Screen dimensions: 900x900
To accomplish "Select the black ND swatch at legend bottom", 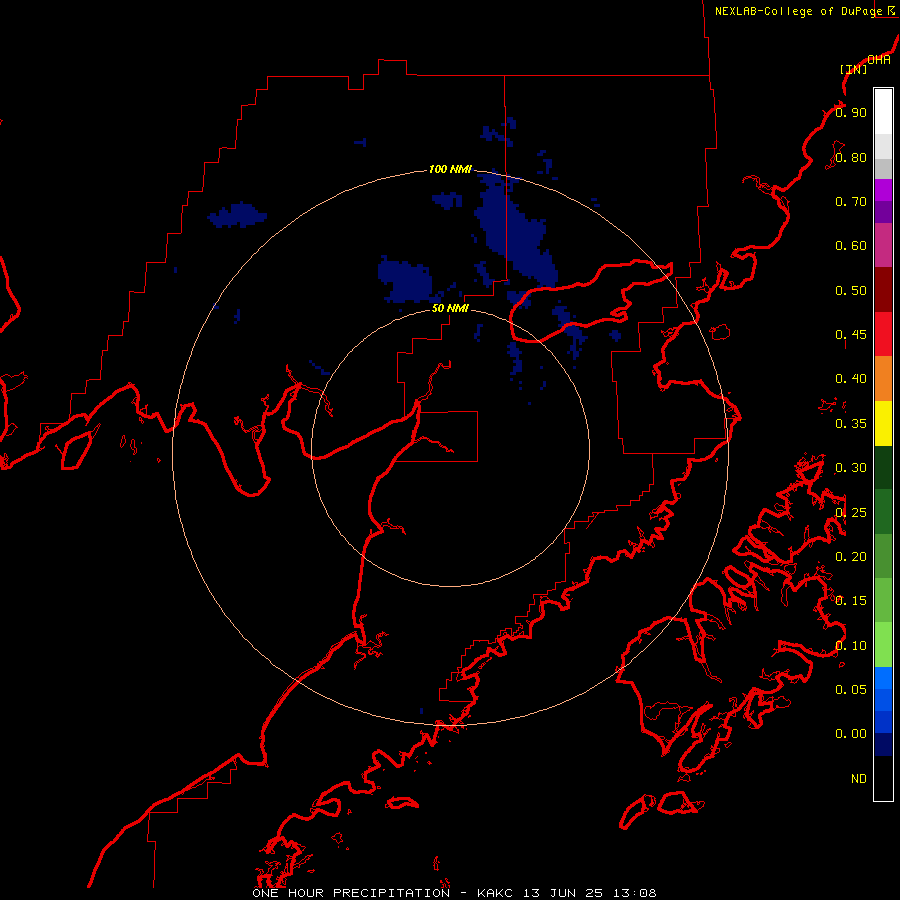I will click(x=883, y=778).
